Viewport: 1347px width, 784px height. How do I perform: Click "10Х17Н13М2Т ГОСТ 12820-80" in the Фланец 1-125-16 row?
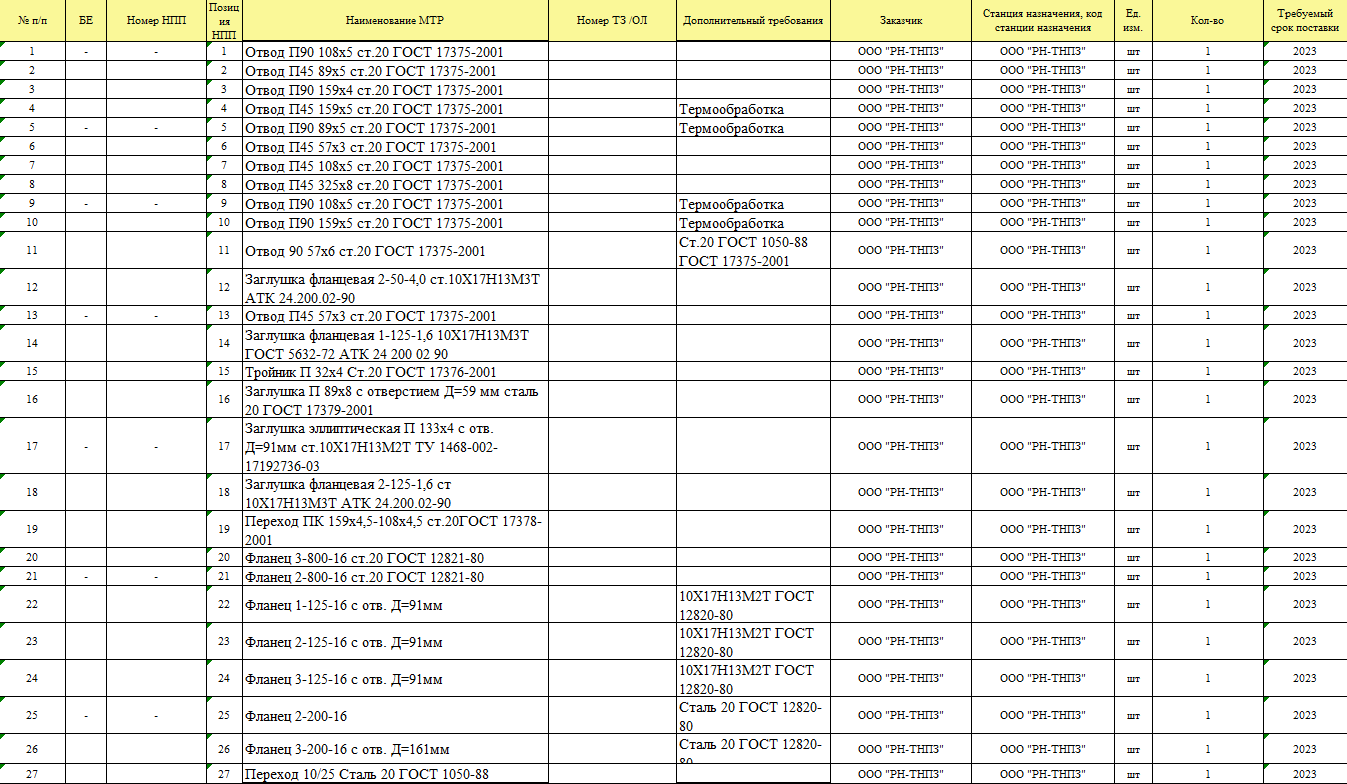[x=754, y=605]
